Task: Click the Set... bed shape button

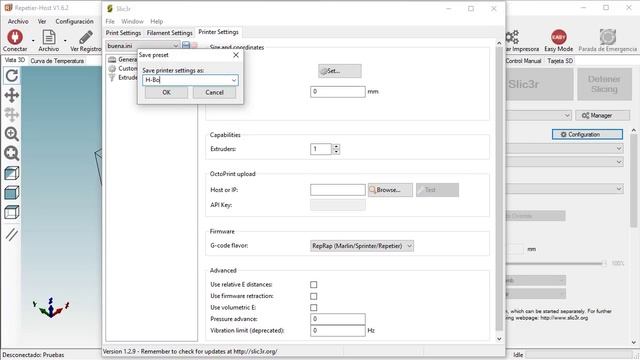Action: (x=340, y=71)
